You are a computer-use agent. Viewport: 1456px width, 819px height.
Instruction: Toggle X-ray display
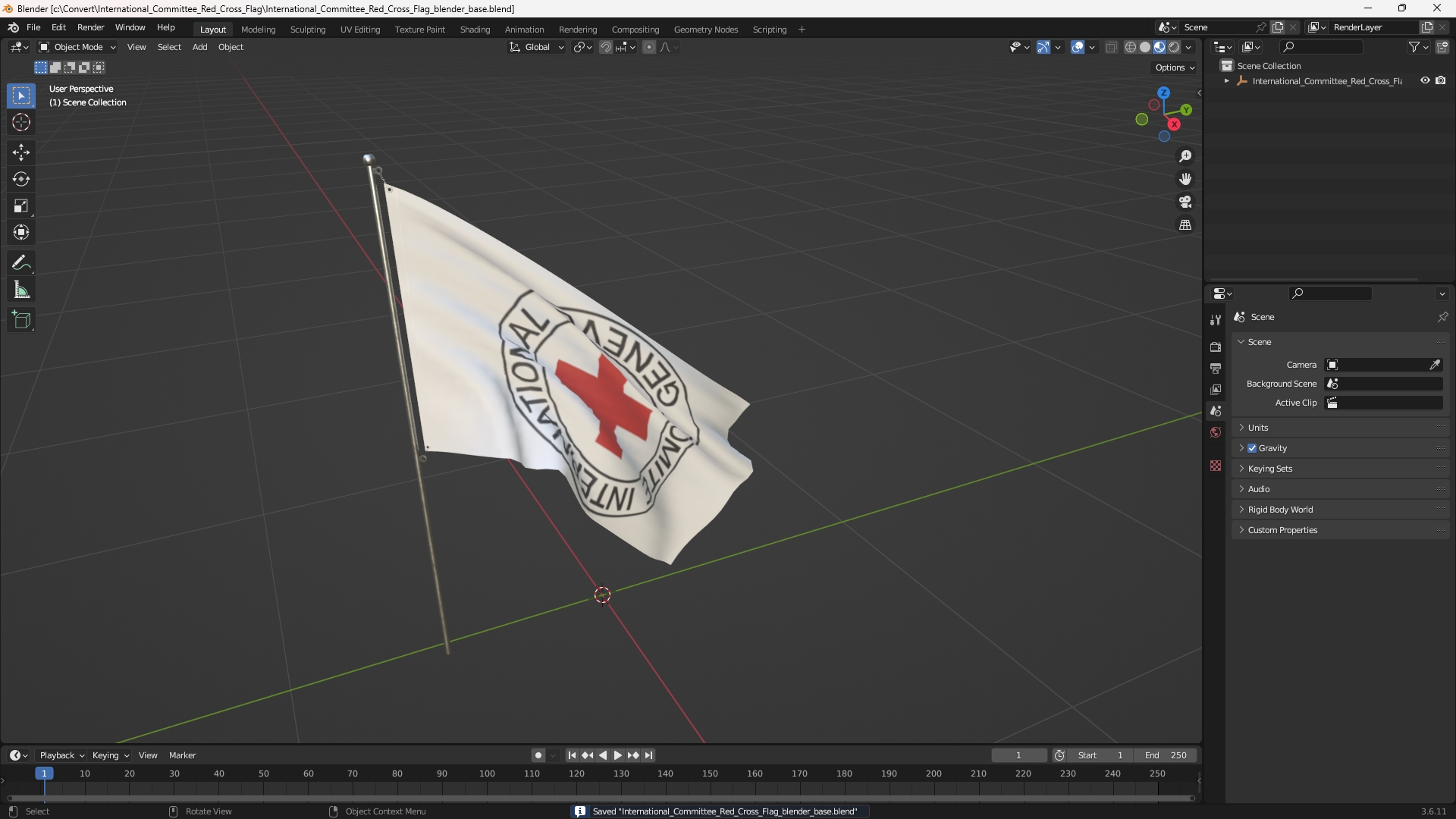(1112, 47)
